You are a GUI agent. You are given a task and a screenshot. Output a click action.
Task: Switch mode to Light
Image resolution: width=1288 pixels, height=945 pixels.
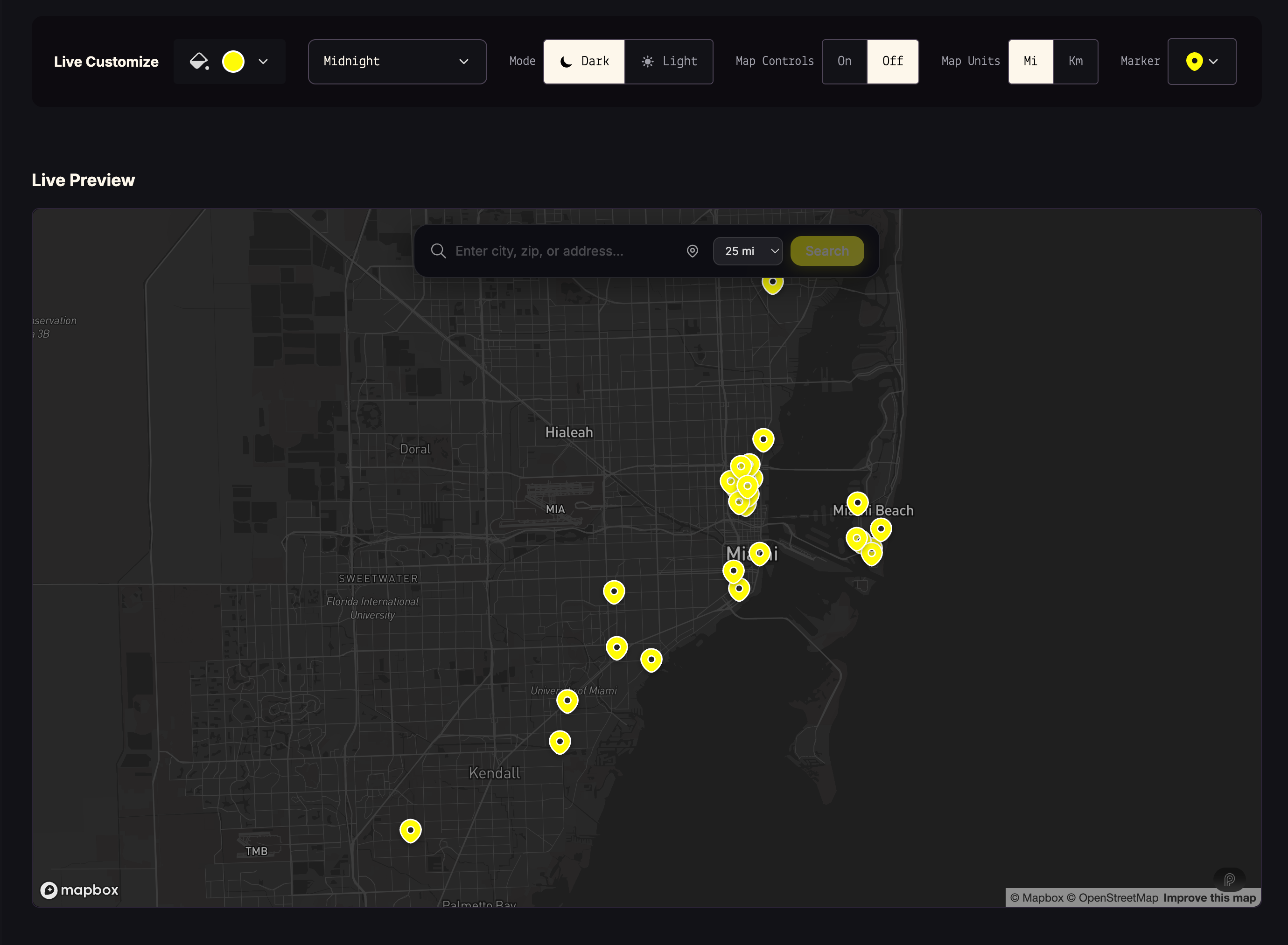point(669,61)
